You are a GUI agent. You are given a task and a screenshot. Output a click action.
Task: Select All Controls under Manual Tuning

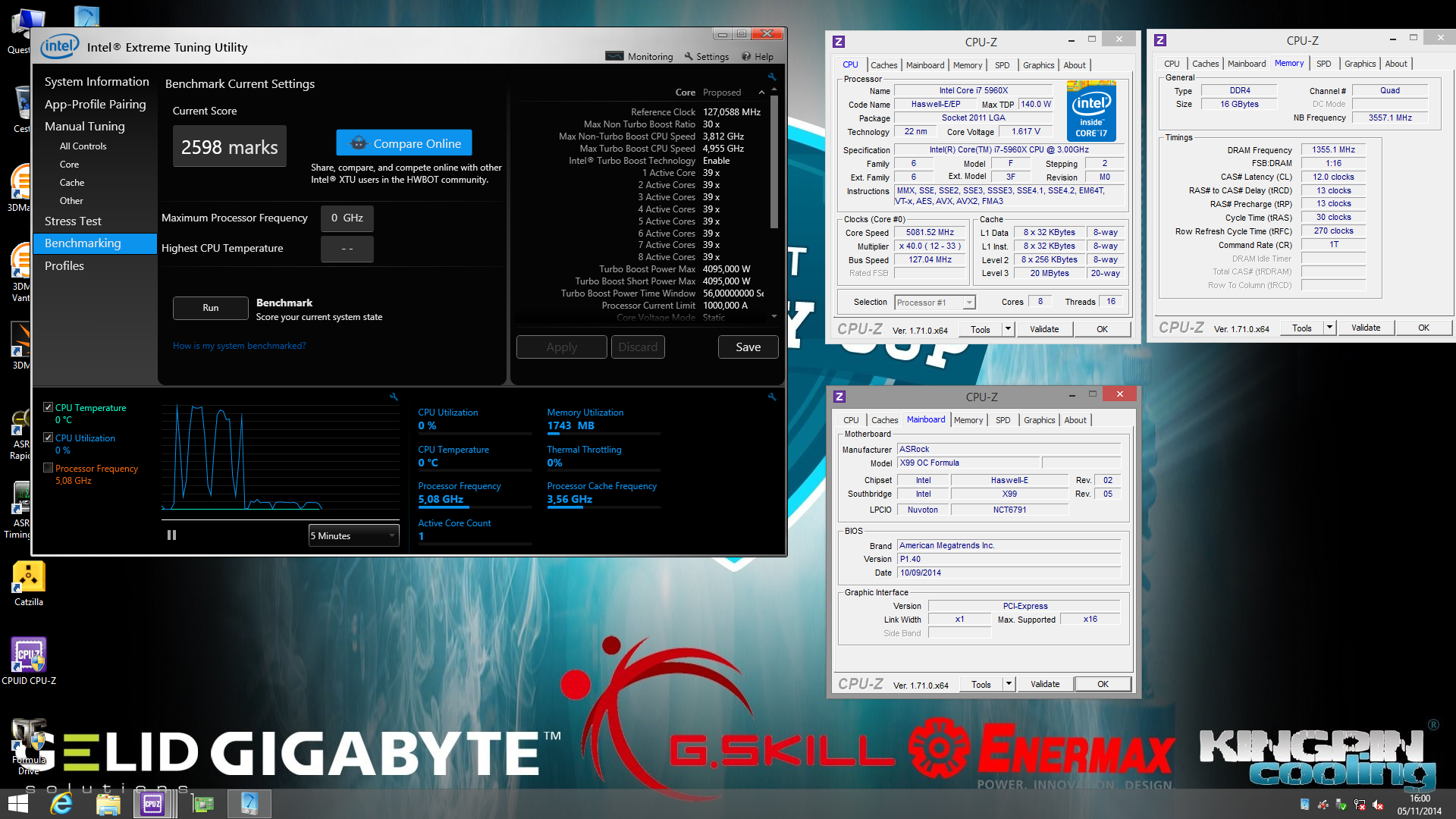pyautogui.click(x=83, y=146)
